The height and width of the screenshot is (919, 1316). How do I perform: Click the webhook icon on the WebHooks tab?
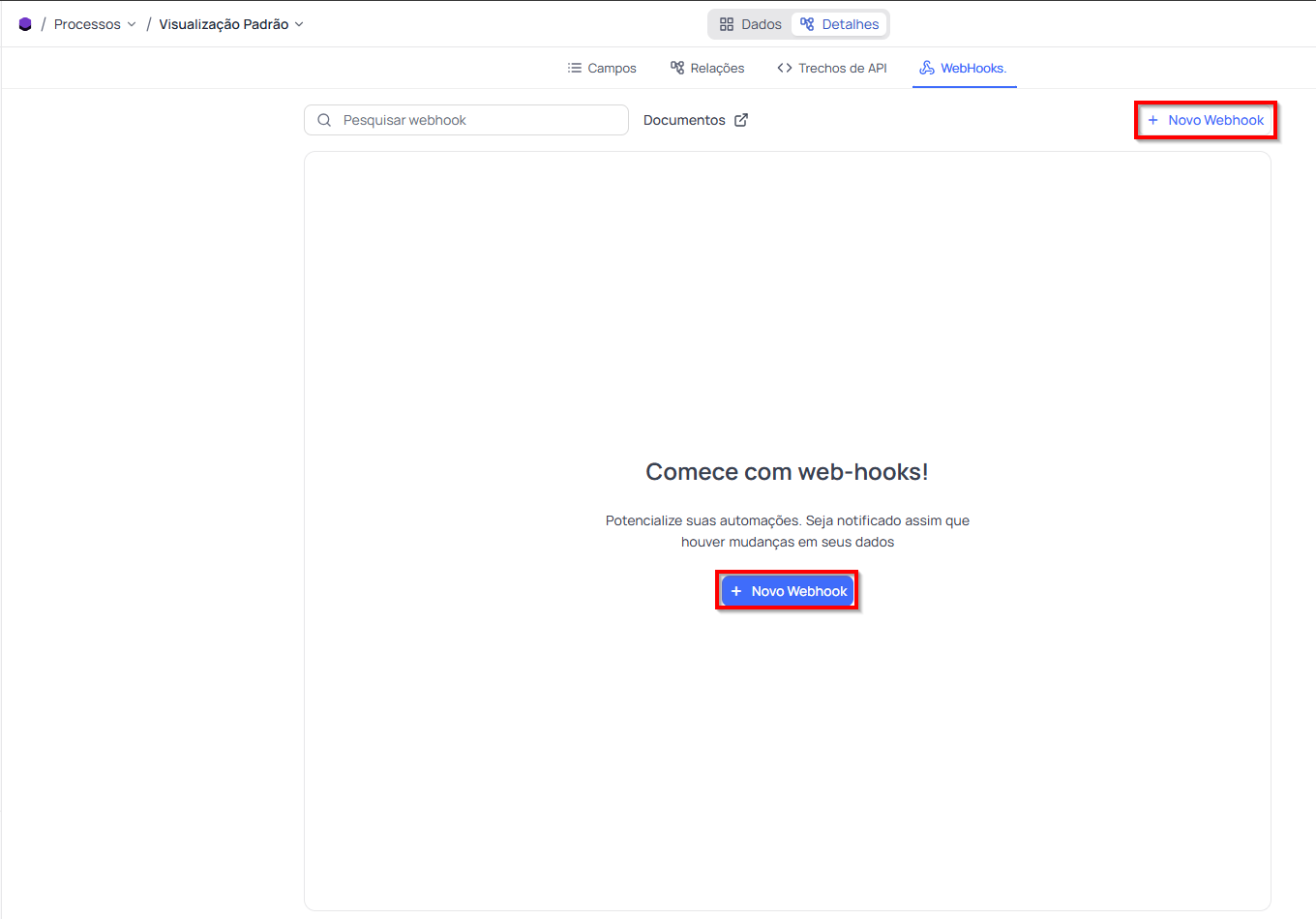click(x=927, y=68)
